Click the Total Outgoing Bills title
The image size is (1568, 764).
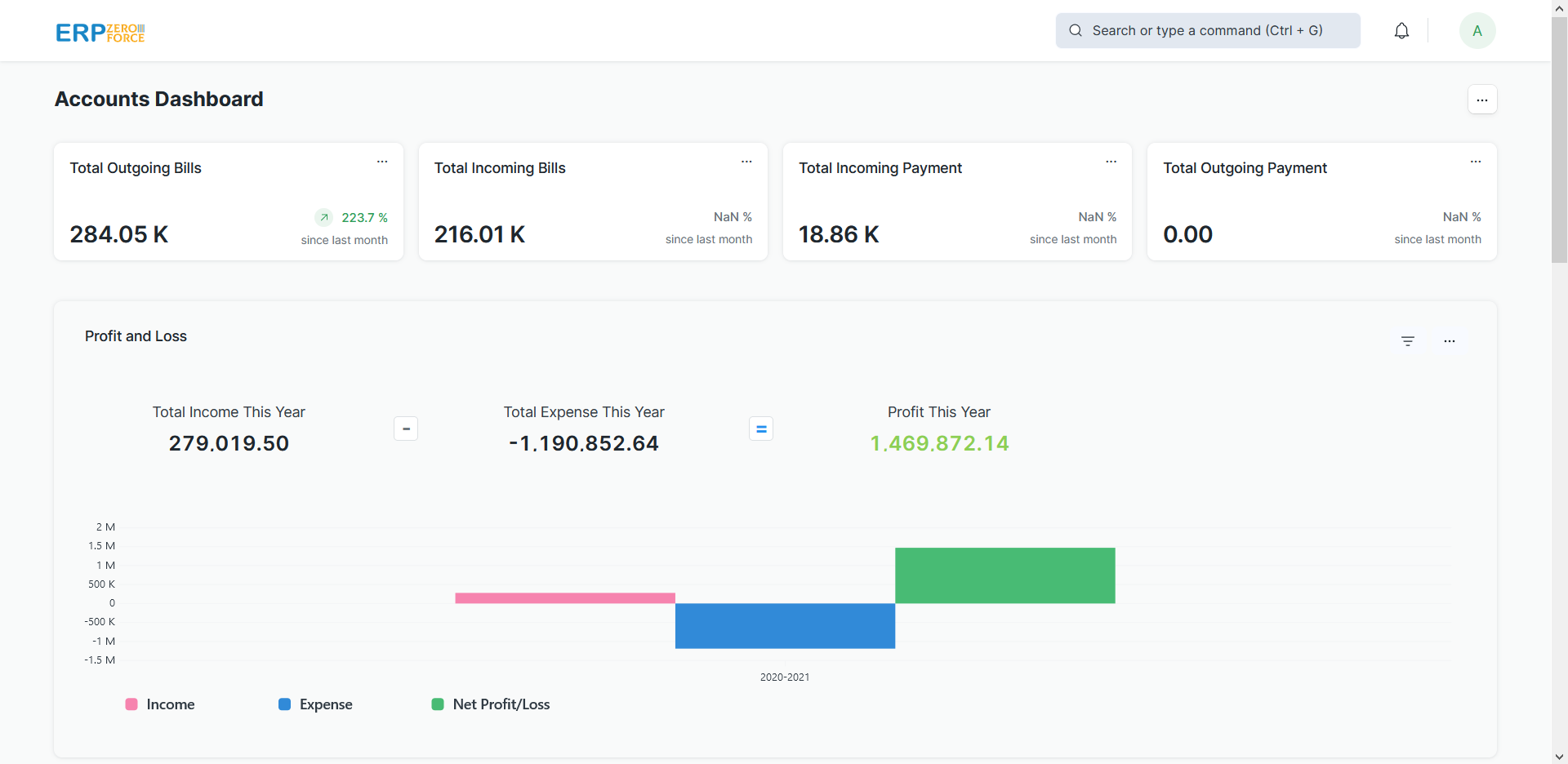[x=136, y=168]
